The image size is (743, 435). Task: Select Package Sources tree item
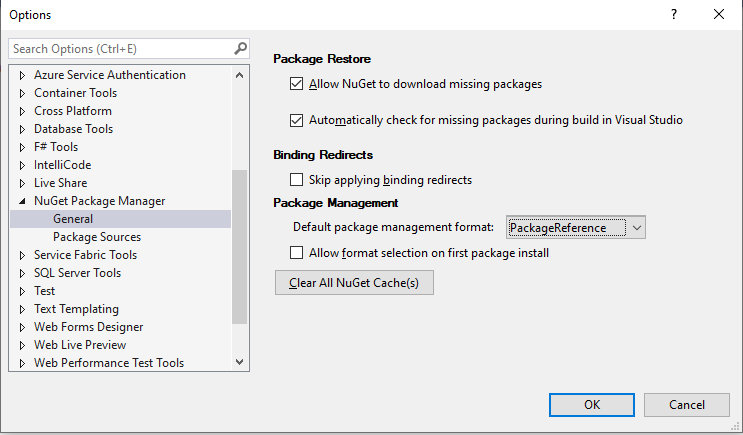pyautogui.click(x=97, y=237)
